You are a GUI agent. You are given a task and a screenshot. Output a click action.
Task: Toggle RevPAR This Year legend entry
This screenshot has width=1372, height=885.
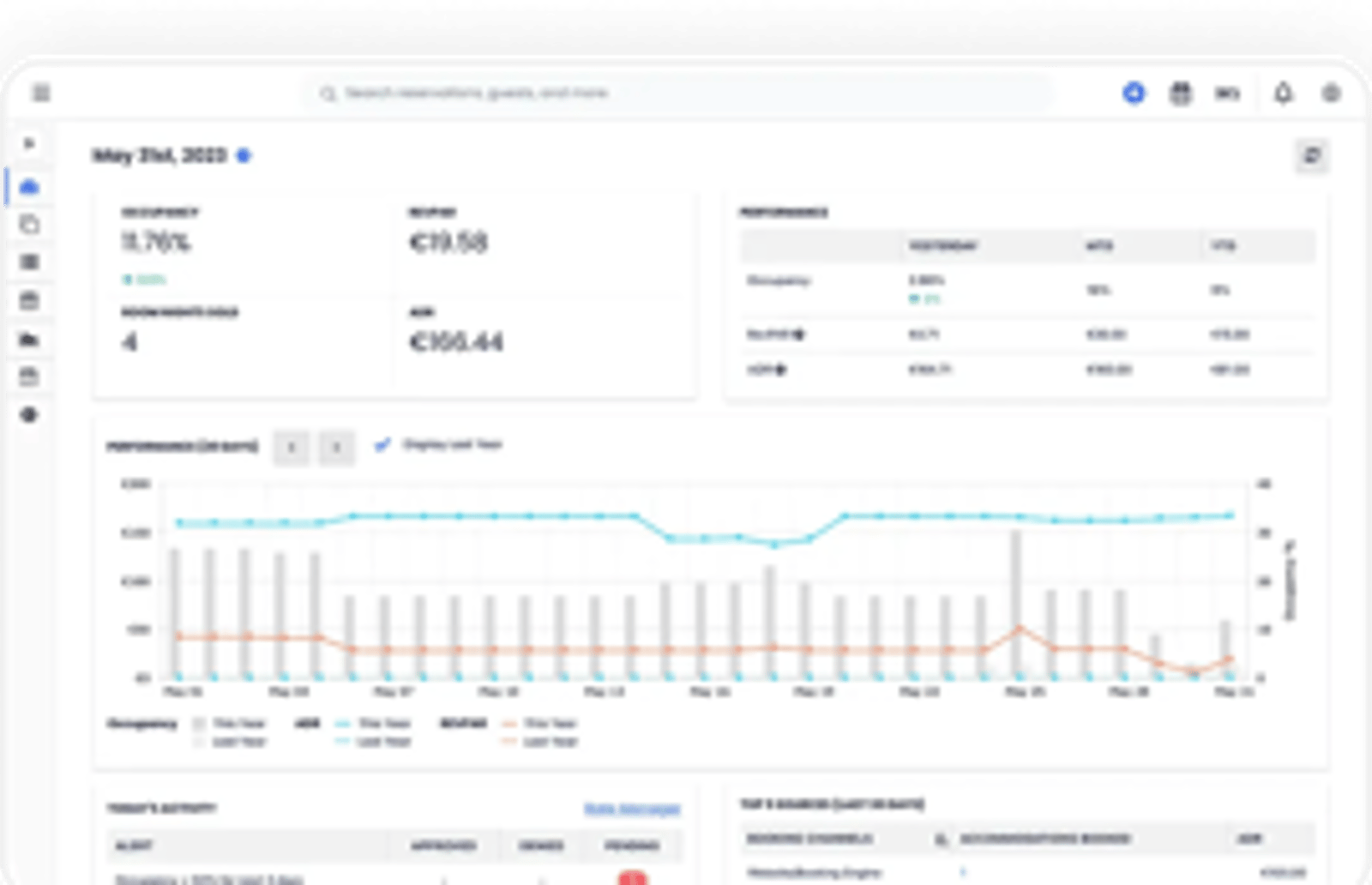(x=539, y=723)
